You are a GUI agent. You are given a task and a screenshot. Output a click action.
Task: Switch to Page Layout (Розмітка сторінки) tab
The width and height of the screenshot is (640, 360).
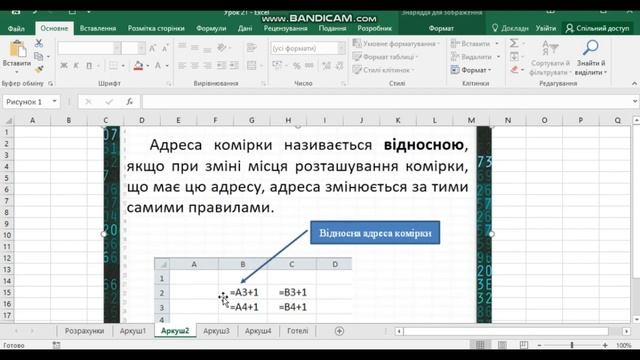(156, 28)
